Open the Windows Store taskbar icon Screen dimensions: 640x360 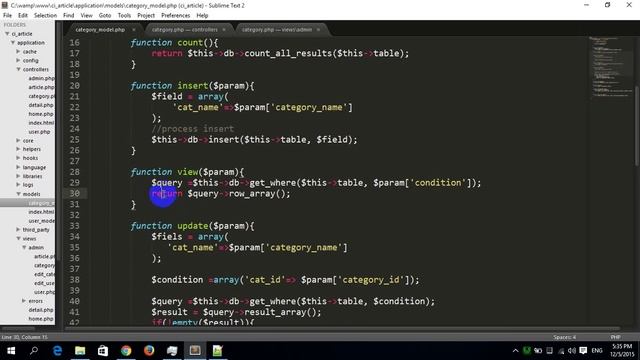pos(103,351)
